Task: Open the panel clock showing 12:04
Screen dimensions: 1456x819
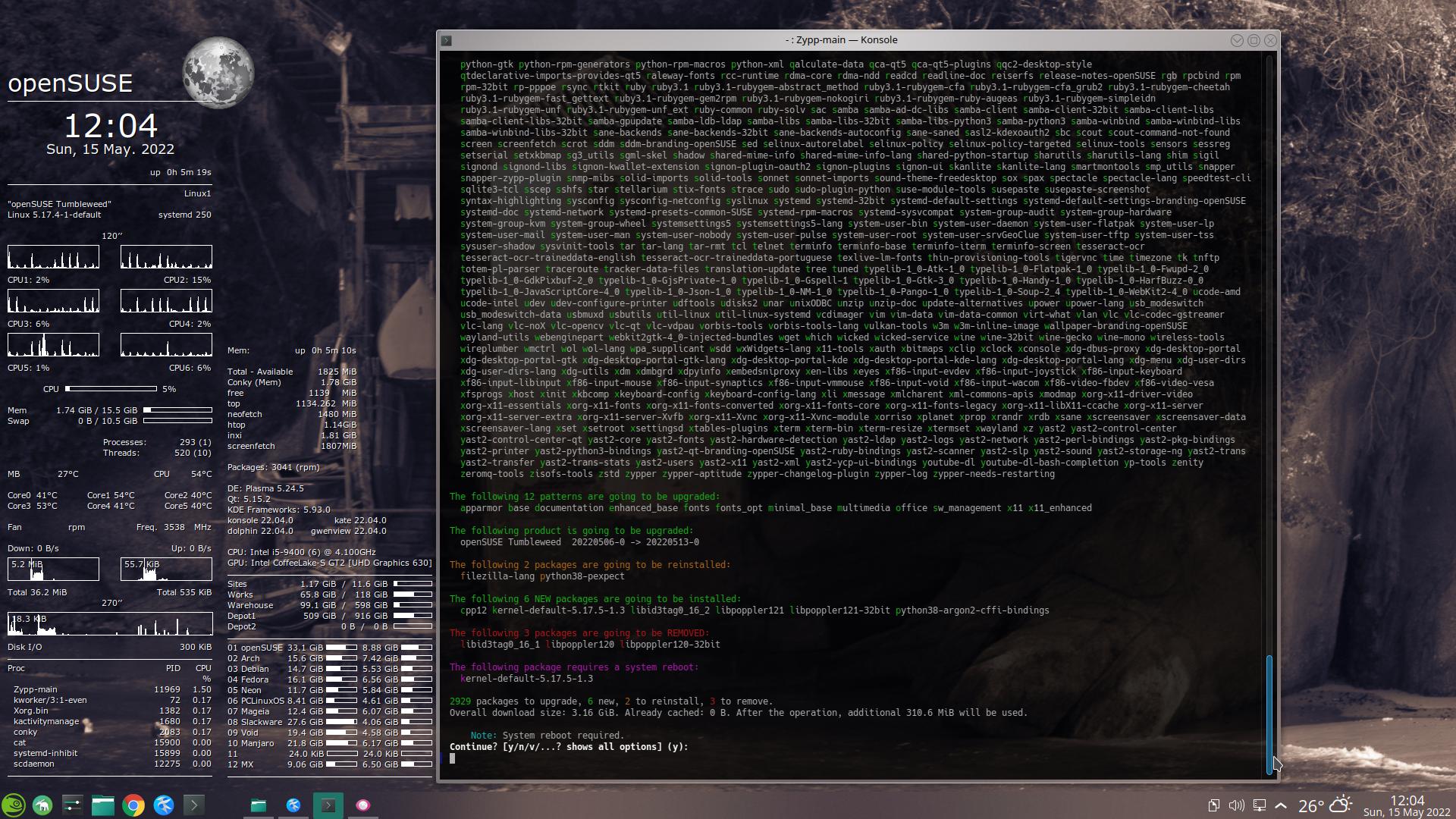Action: [x=1407, y=805]
